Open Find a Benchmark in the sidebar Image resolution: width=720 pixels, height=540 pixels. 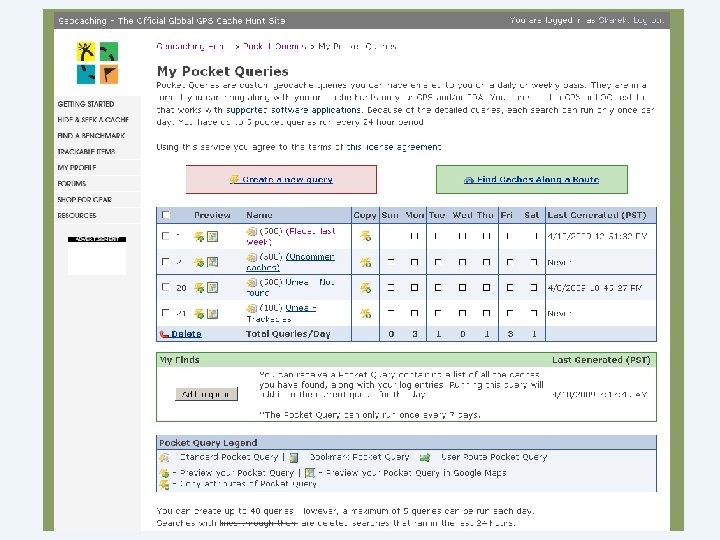[x=91, y=136]
